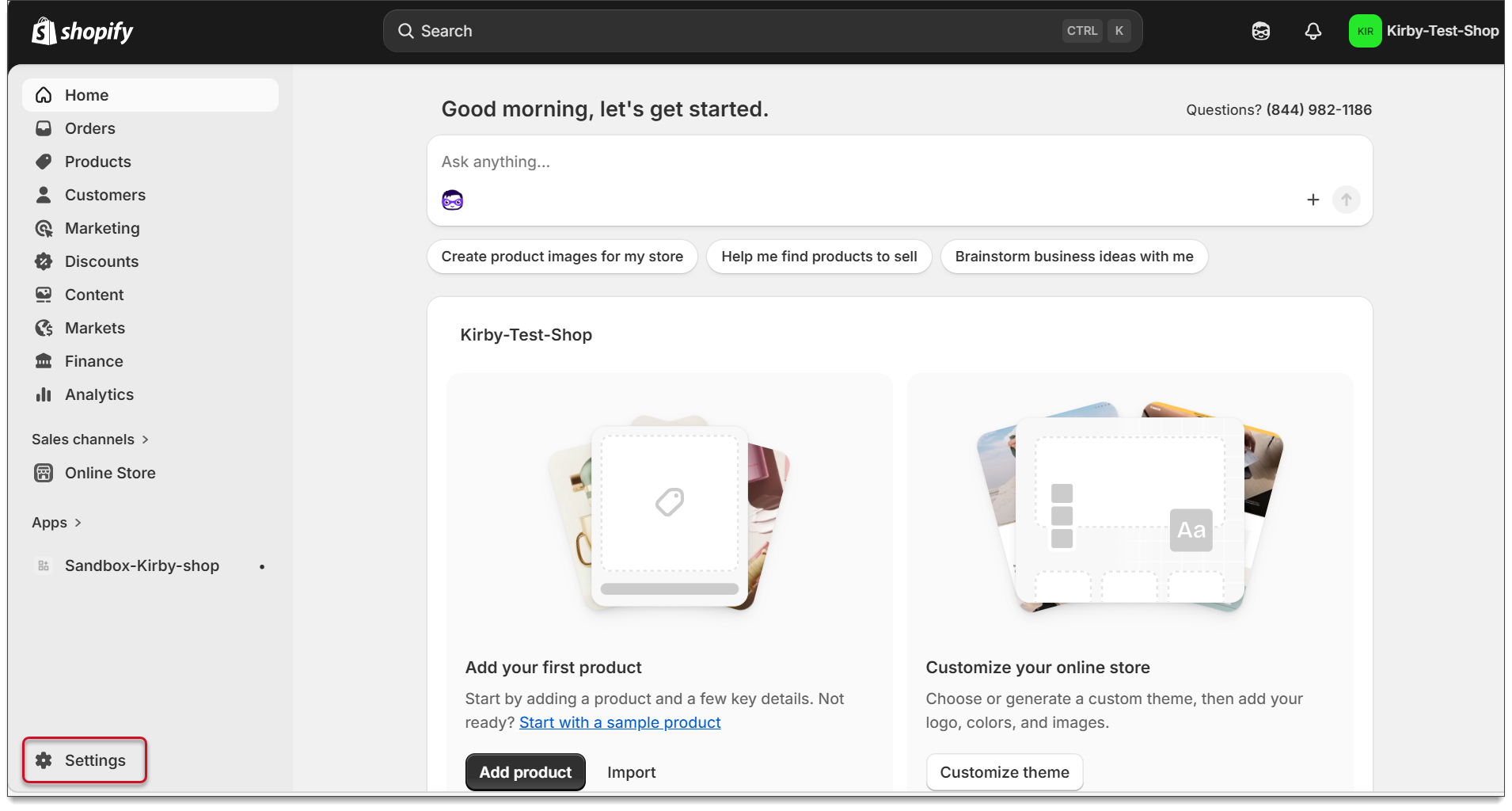The height and width of the screenshot is (811, 1512).
Task: Open the Content menu label
Action: point(94,295)
